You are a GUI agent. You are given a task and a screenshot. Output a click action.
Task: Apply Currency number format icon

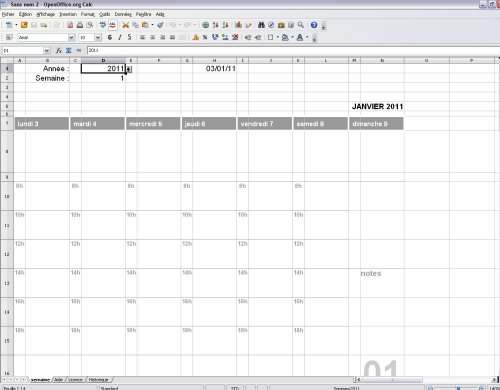[196, 37]
